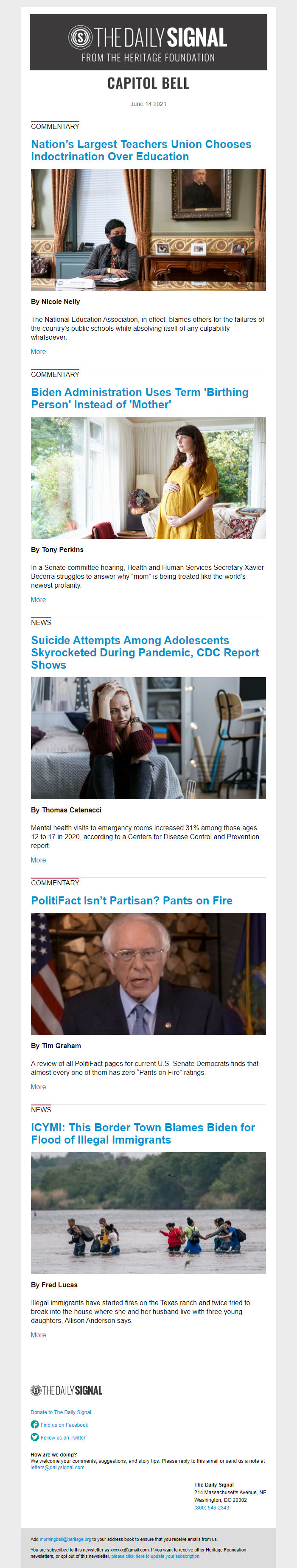This screenshot has width=297, height=1568.
Task: Open the ICYMI Border Town article headline
Action: pyautogui.click(x=143, y=1133)
